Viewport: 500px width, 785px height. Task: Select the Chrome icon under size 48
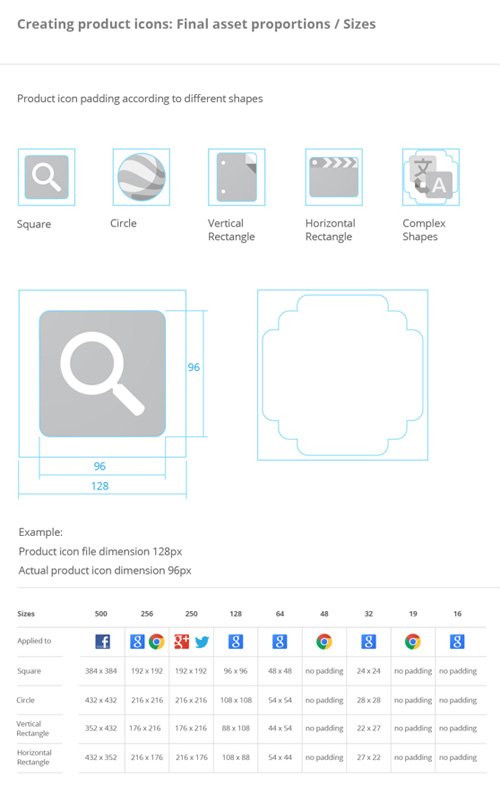(x=324, y=641)
